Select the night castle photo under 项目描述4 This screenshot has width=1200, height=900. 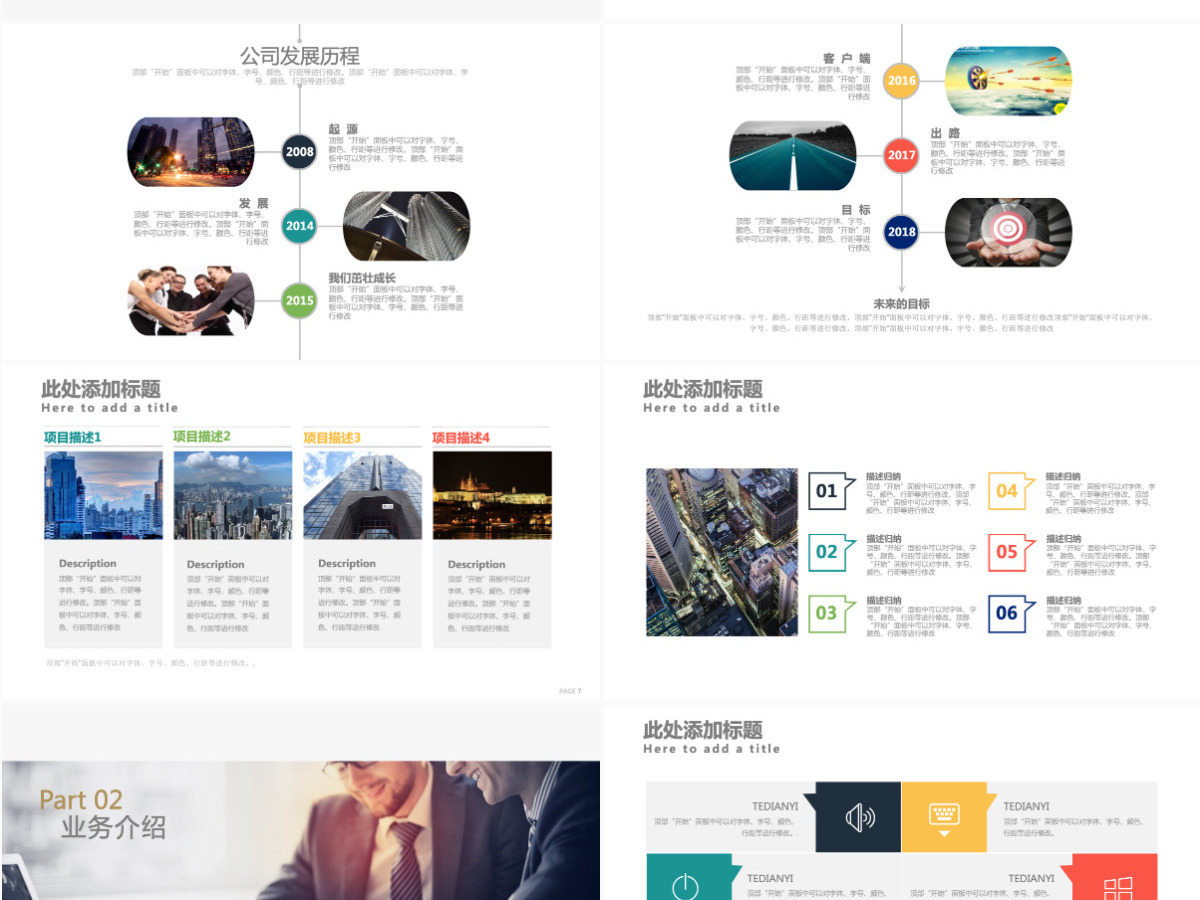pos(492,495)
